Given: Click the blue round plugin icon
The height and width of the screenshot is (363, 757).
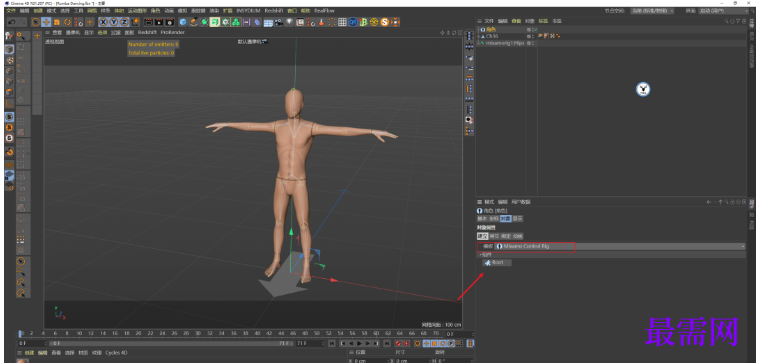Looking at the screenshot, I should pyautogui.click(x=353, y=22).
